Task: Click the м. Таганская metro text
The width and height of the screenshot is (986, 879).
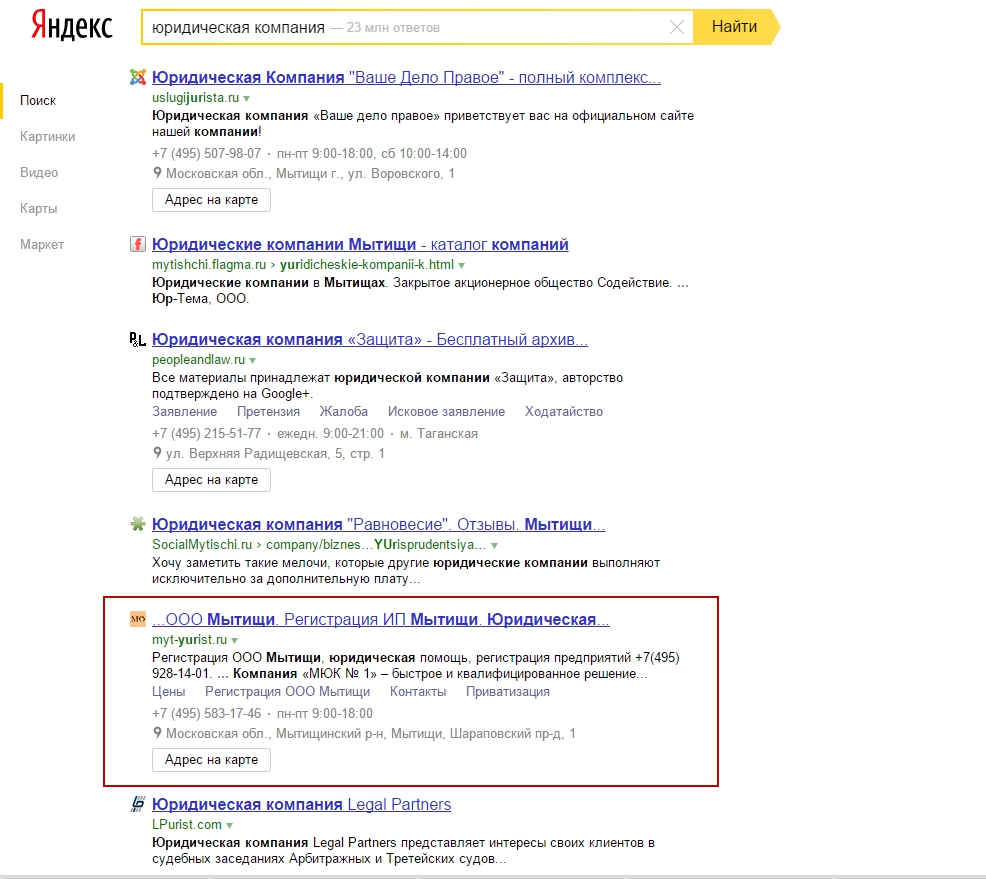Action: point(439,434)
